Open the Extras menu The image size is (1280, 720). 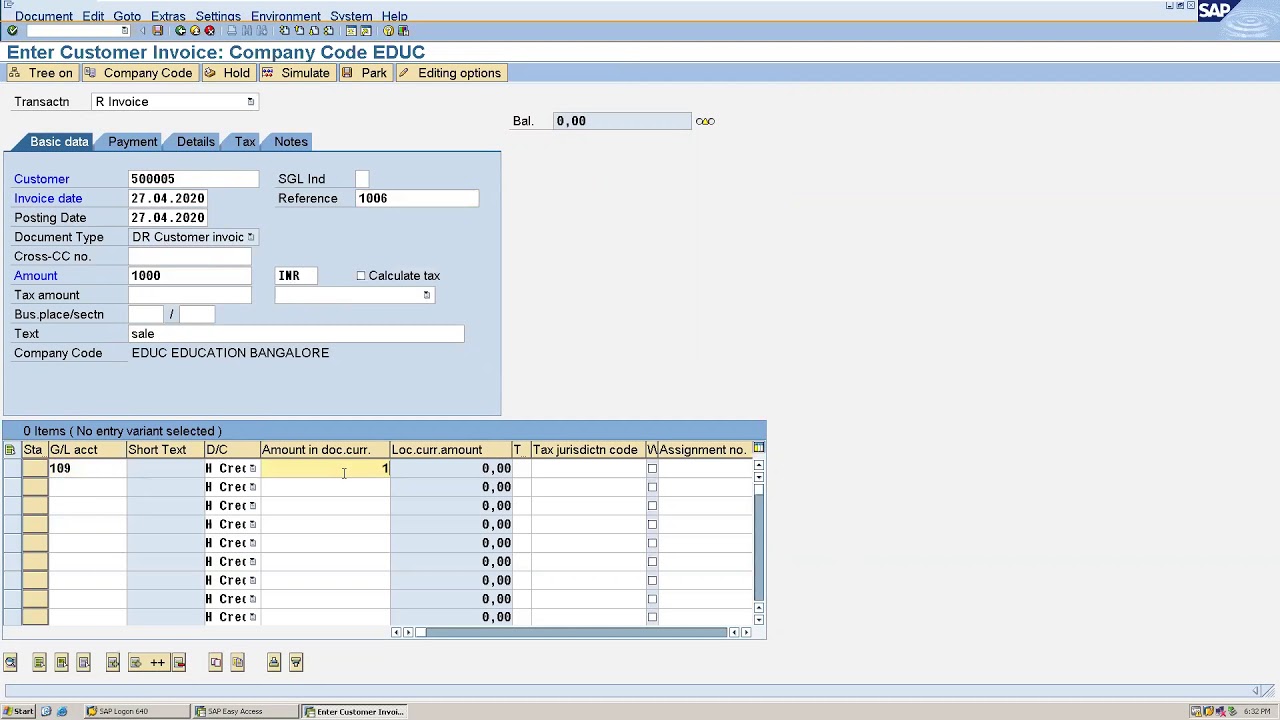tap(168, 16)
